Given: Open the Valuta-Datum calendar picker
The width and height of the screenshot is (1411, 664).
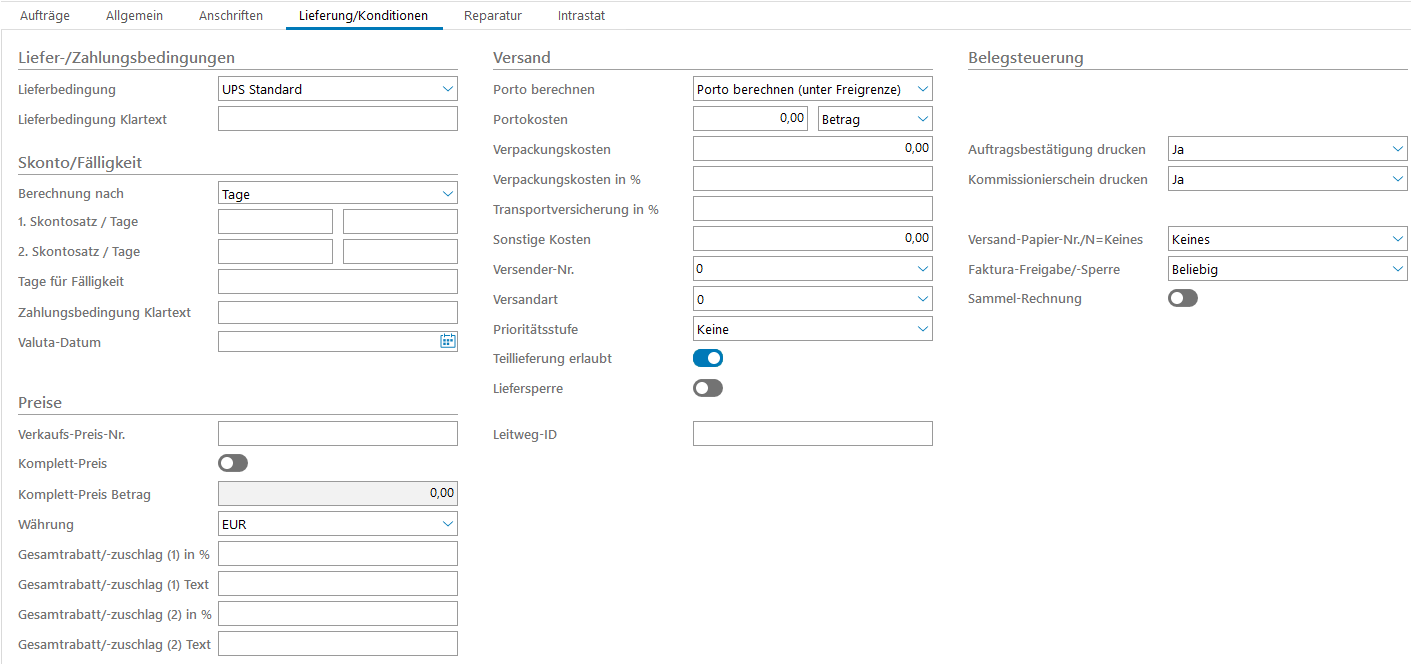Looking at the screenshot, I should [447, 342].
